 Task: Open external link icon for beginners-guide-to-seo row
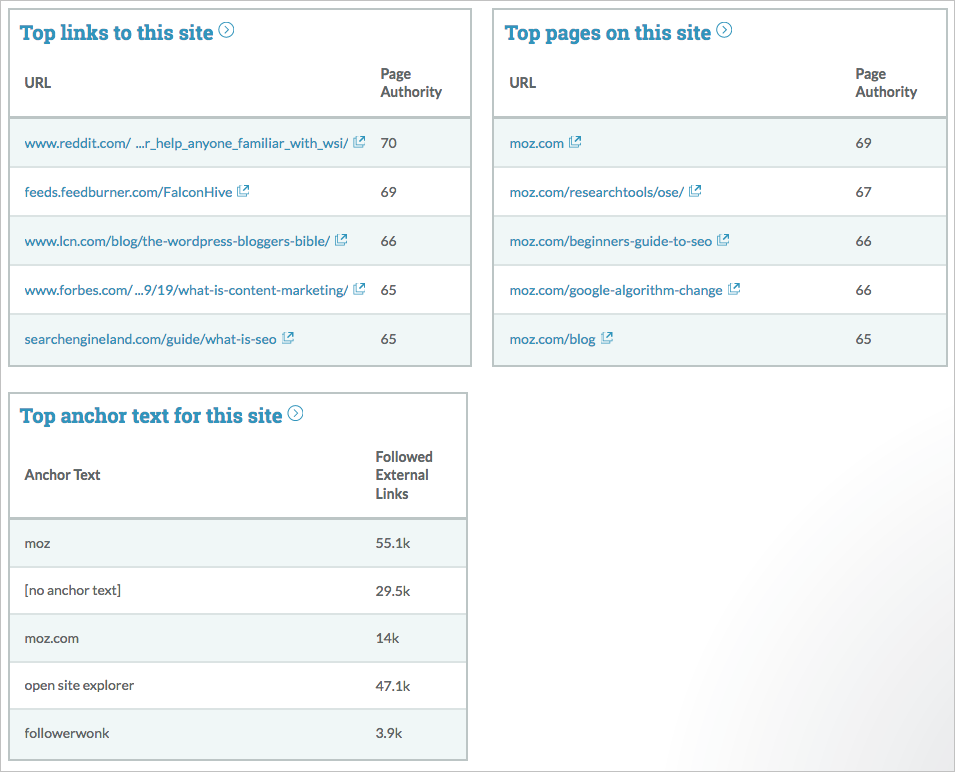[x=723, y=240]
